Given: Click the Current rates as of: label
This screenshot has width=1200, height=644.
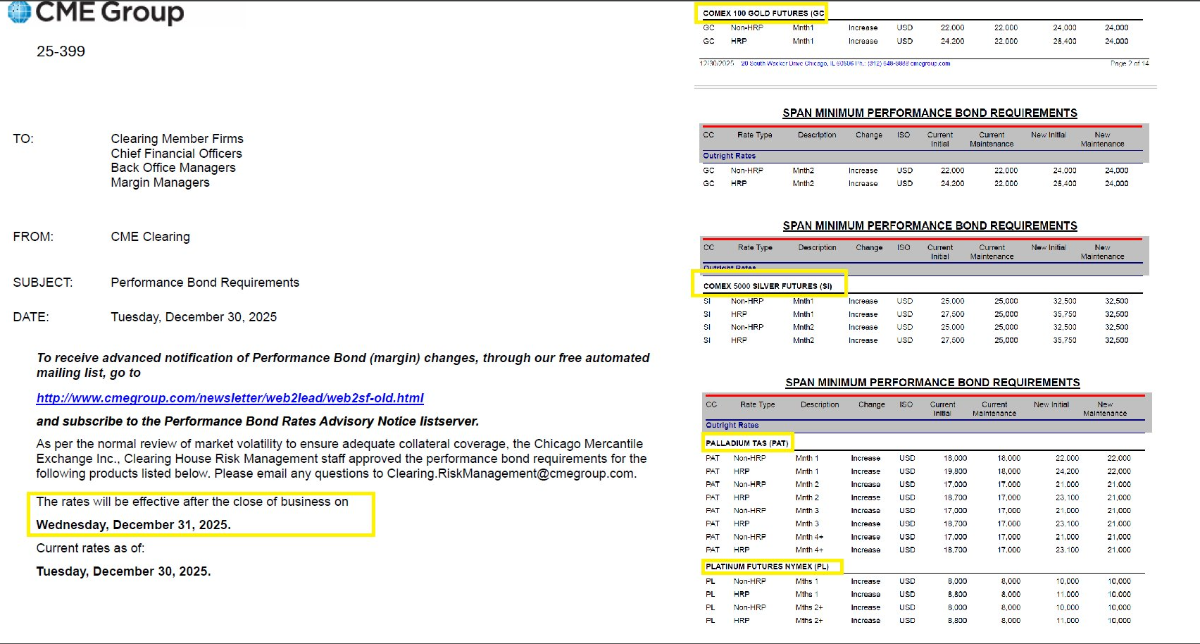Looking at the screenshot, I should (x=90, y=548).
